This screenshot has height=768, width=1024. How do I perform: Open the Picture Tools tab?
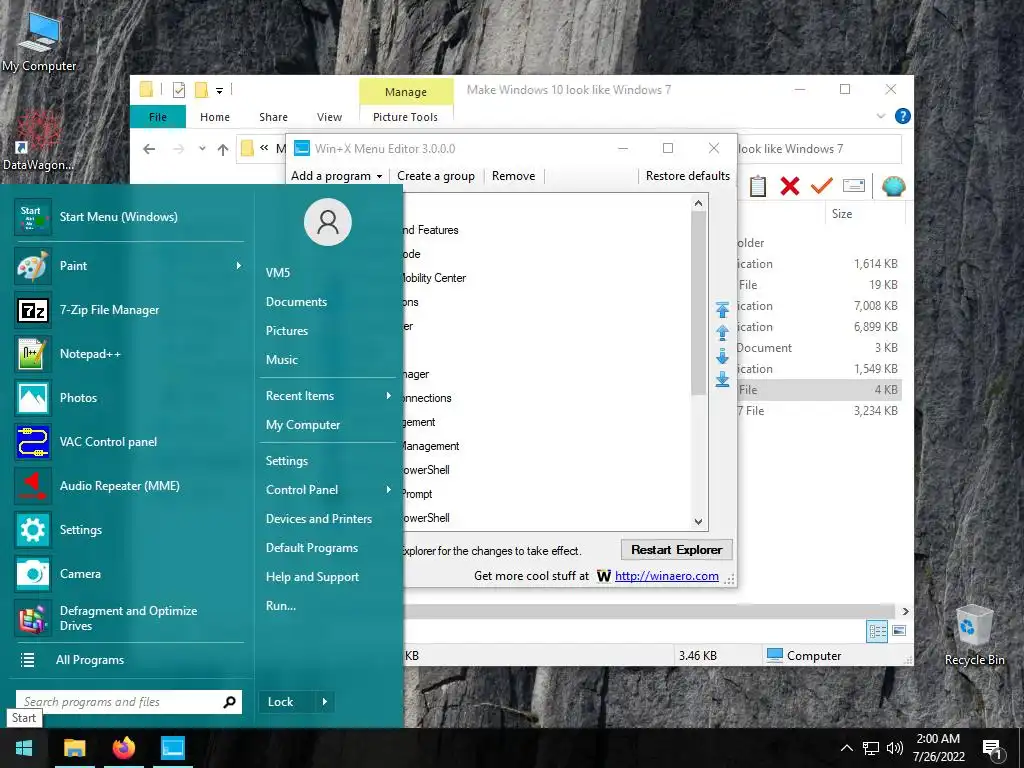coord(405,117)
